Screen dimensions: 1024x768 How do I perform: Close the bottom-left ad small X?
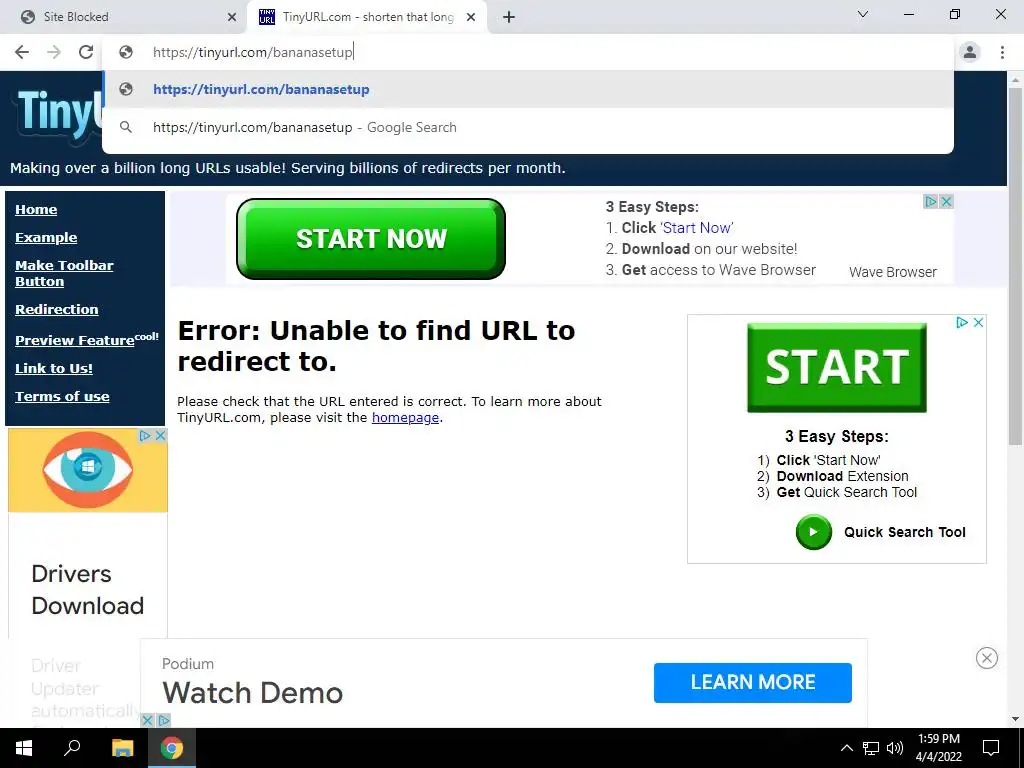click(147, 720)
